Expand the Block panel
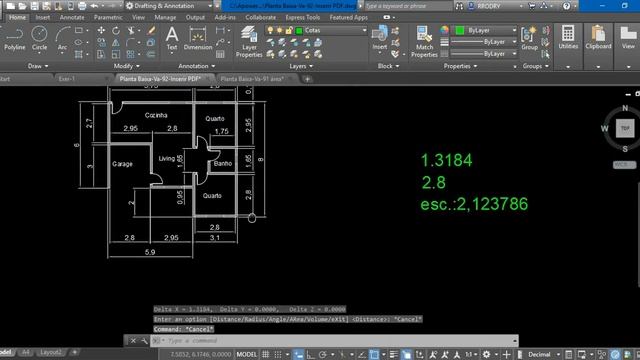This screenshot has width=640, height=360. [x=388, y=66]
